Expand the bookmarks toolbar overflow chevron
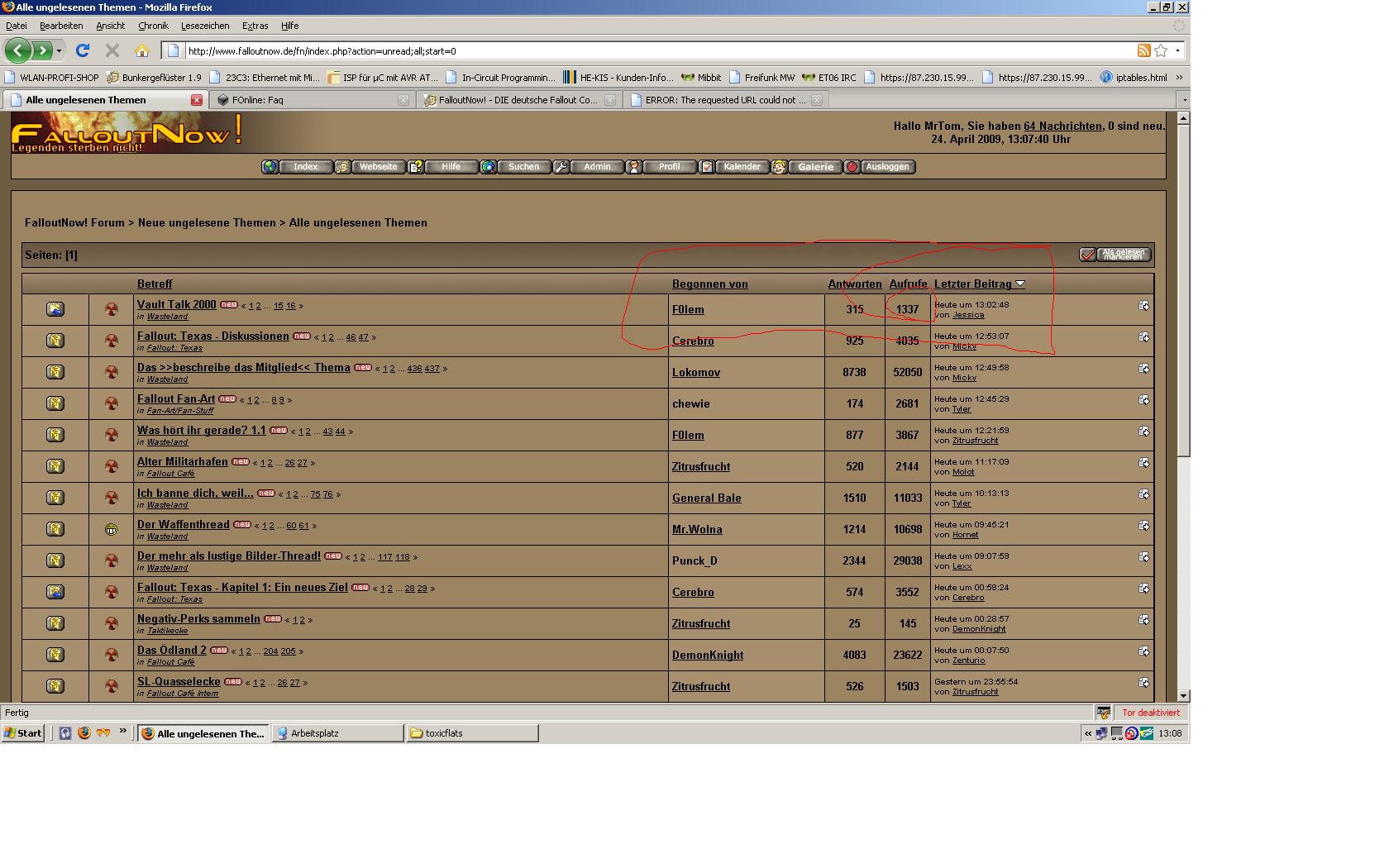 click(x=1179, y=78)
